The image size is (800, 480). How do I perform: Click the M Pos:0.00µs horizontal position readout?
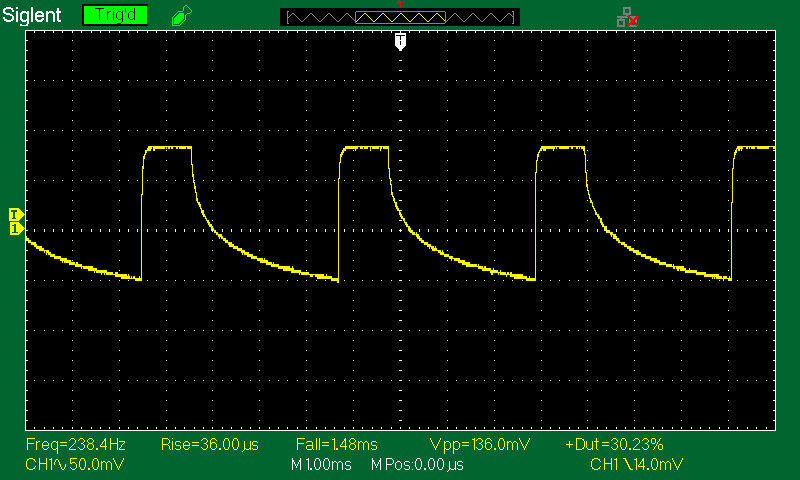(417, 465)
